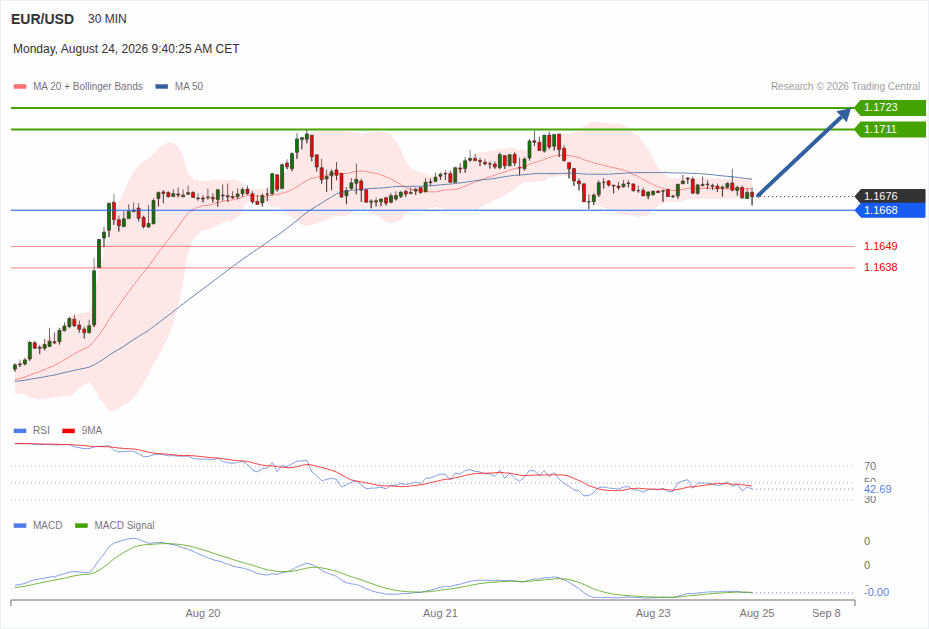Screen dimensions: 929x629
Task: Click the MA 50 legend label
Action: [189, 86]
